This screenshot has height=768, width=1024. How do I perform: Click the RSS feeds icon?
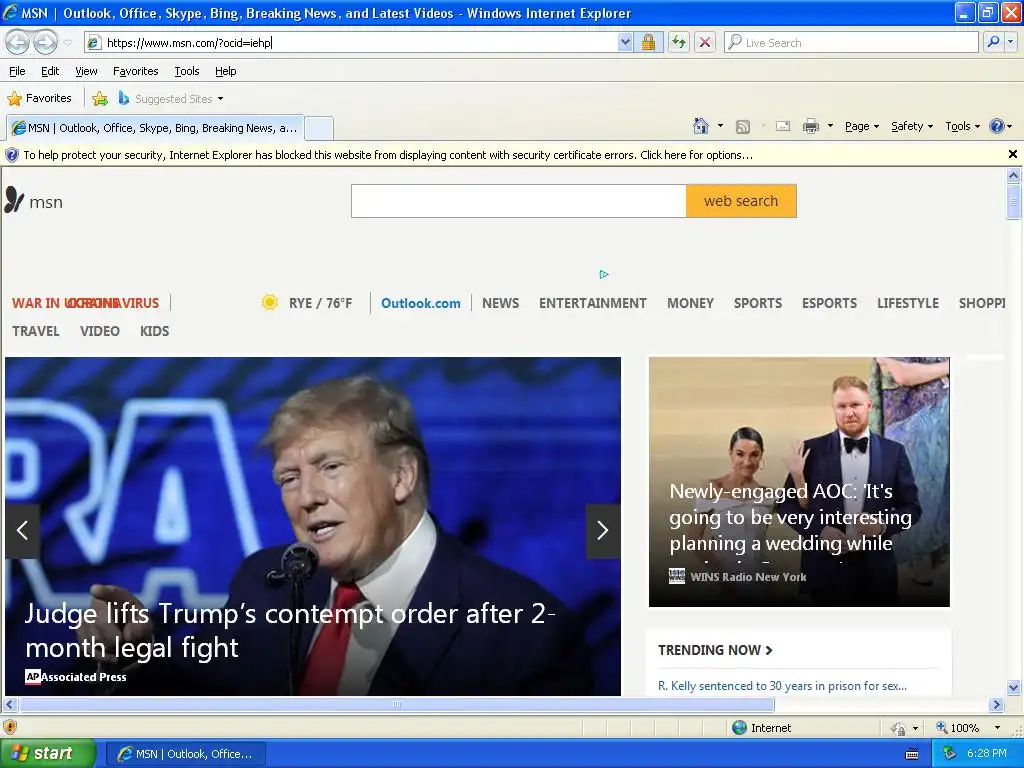(x=743, y=127)
